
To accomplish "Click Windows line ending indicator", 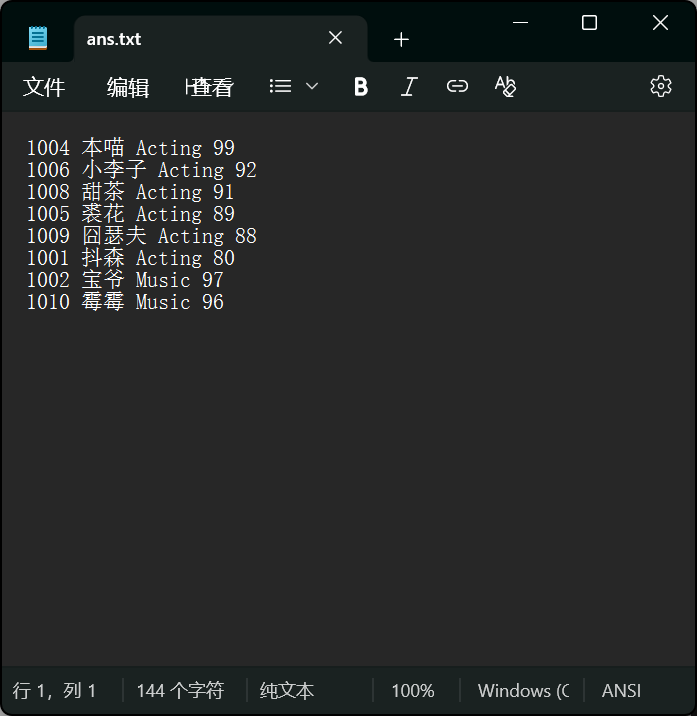I will (x=523, y=690).
